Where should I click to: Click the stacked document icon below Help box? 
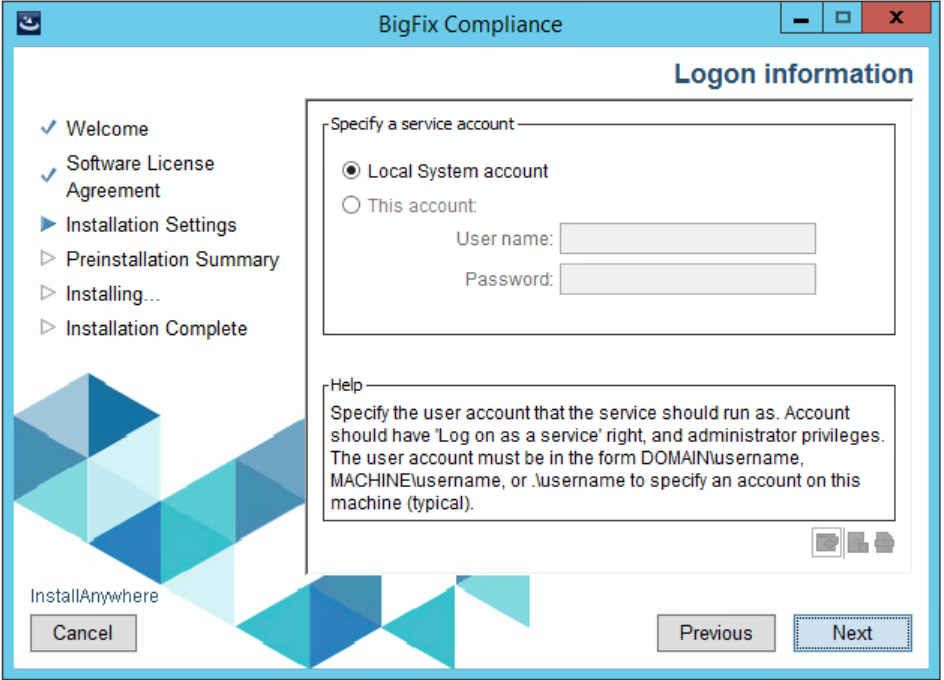(884, 542)
